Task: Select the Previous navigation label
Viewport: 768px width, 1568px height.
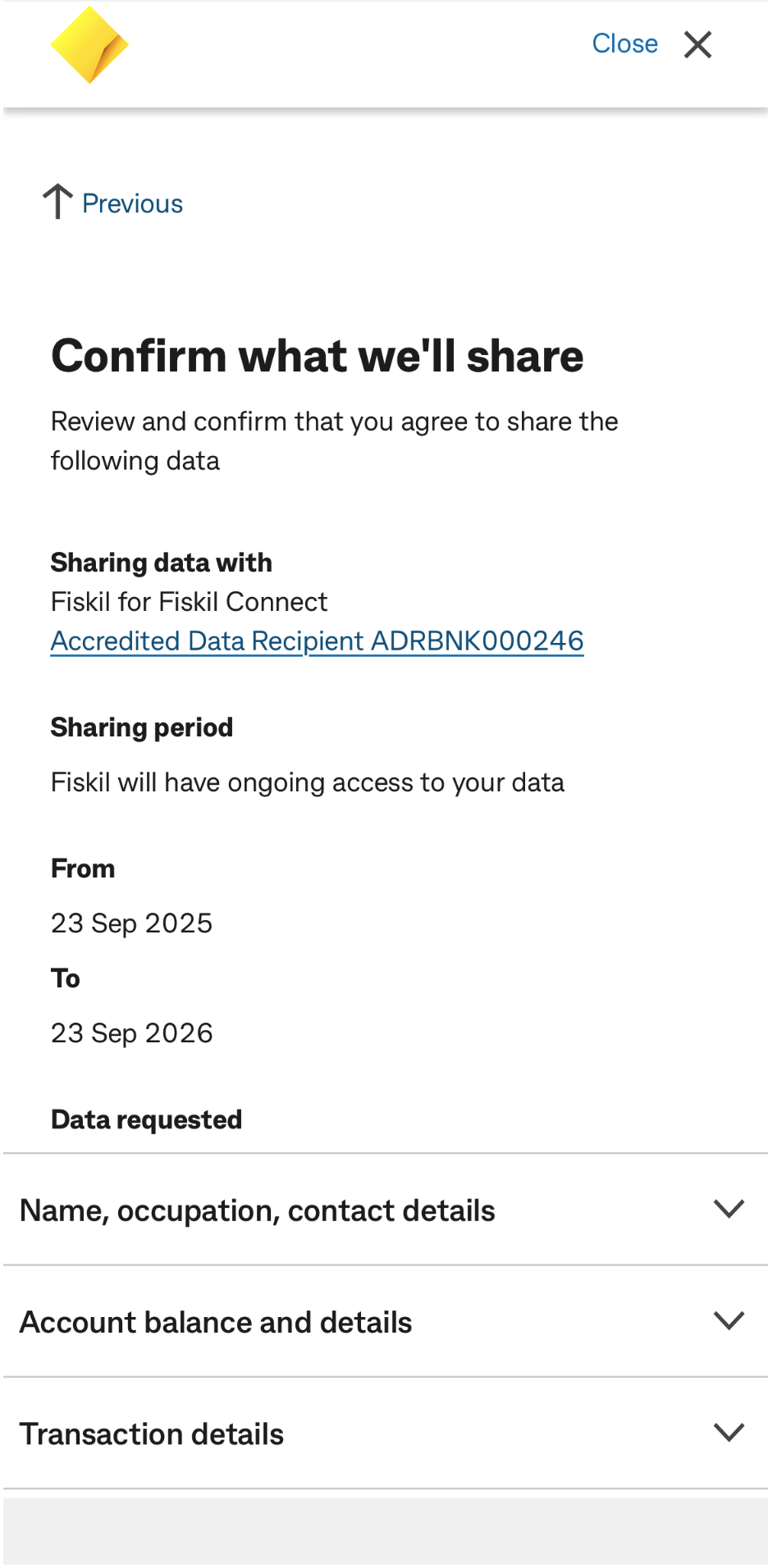Action: click(131, 203)
